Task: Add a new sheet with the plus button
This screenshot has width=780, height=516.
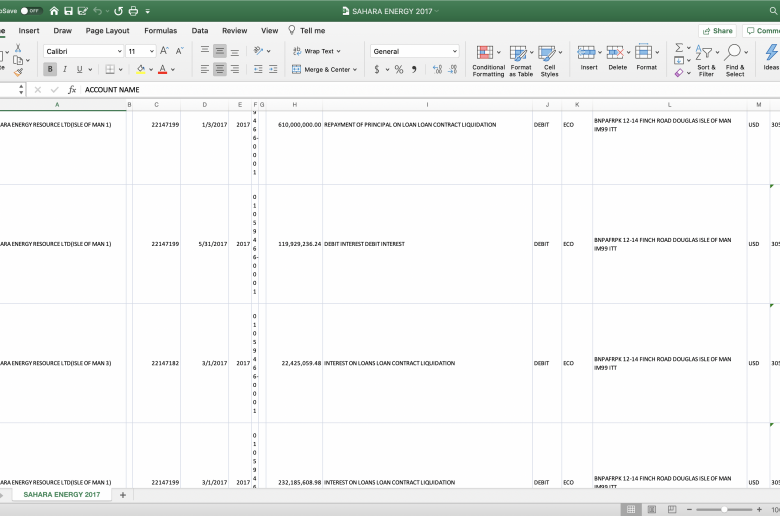Action: click(x=123, y=495)
